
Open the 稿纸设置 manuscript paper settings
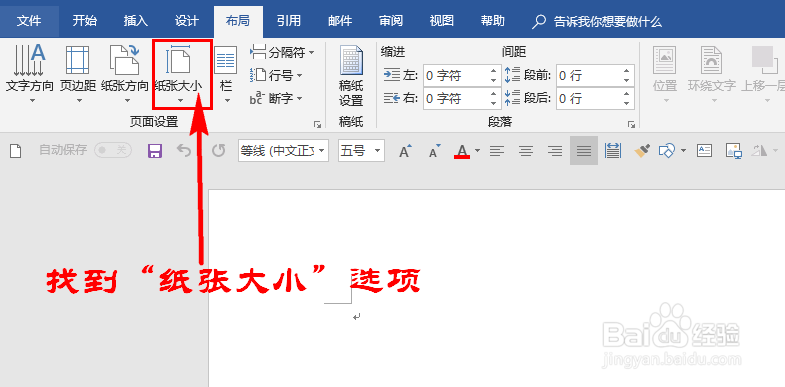351,75
